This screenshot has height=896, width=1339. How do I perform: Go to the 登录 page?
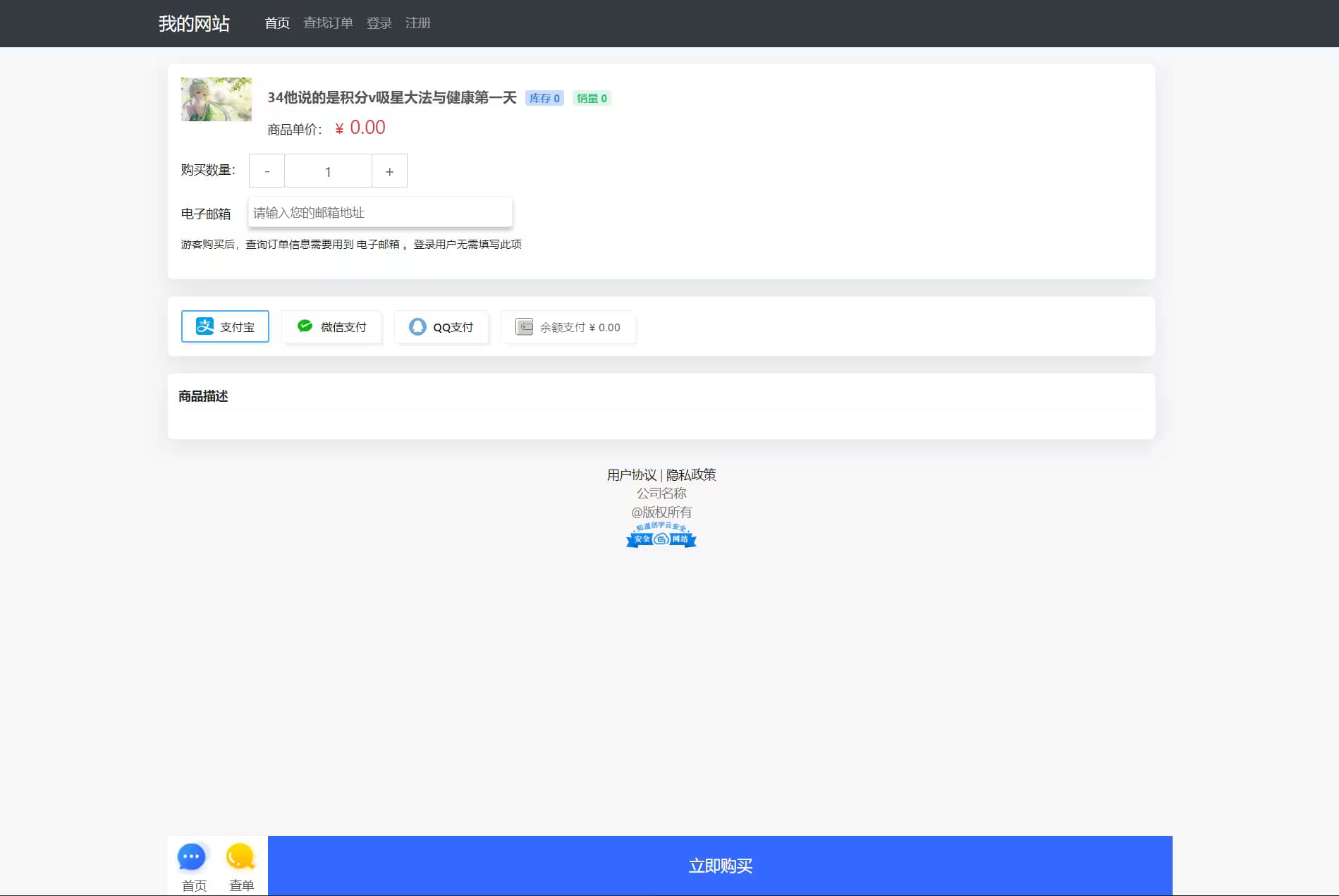pos(379,23)
